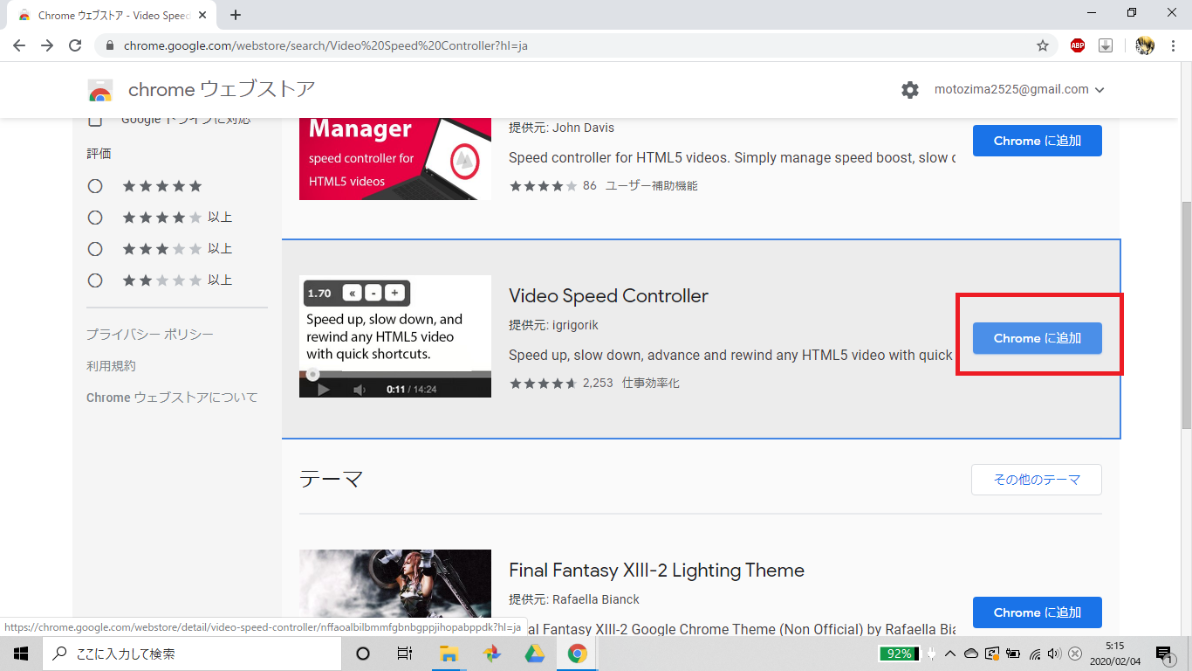
Task: View site security lock information
Action: coord(109,46)
